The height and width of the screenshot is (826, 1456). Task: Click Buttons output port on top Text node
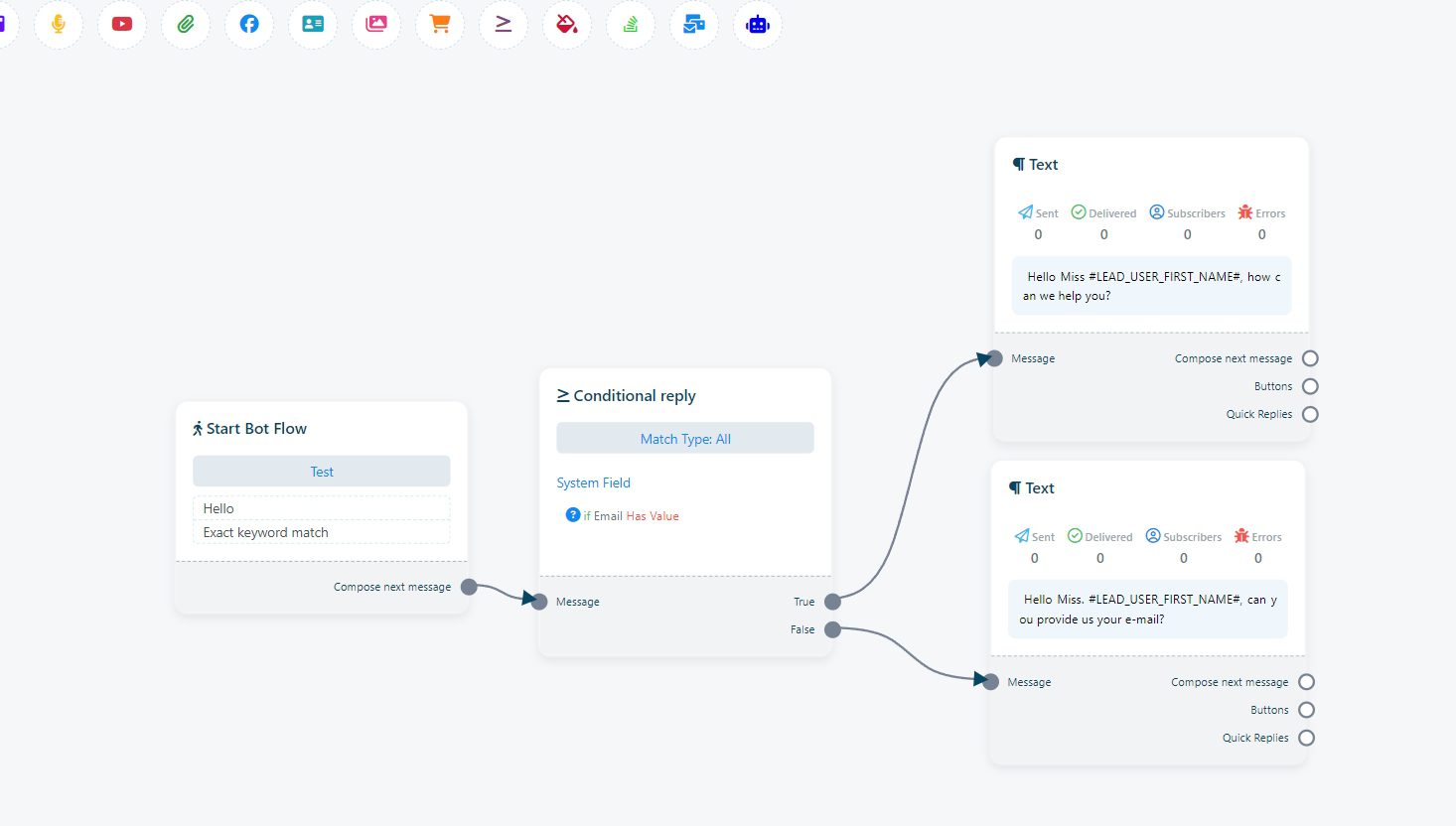(1310, 386)
